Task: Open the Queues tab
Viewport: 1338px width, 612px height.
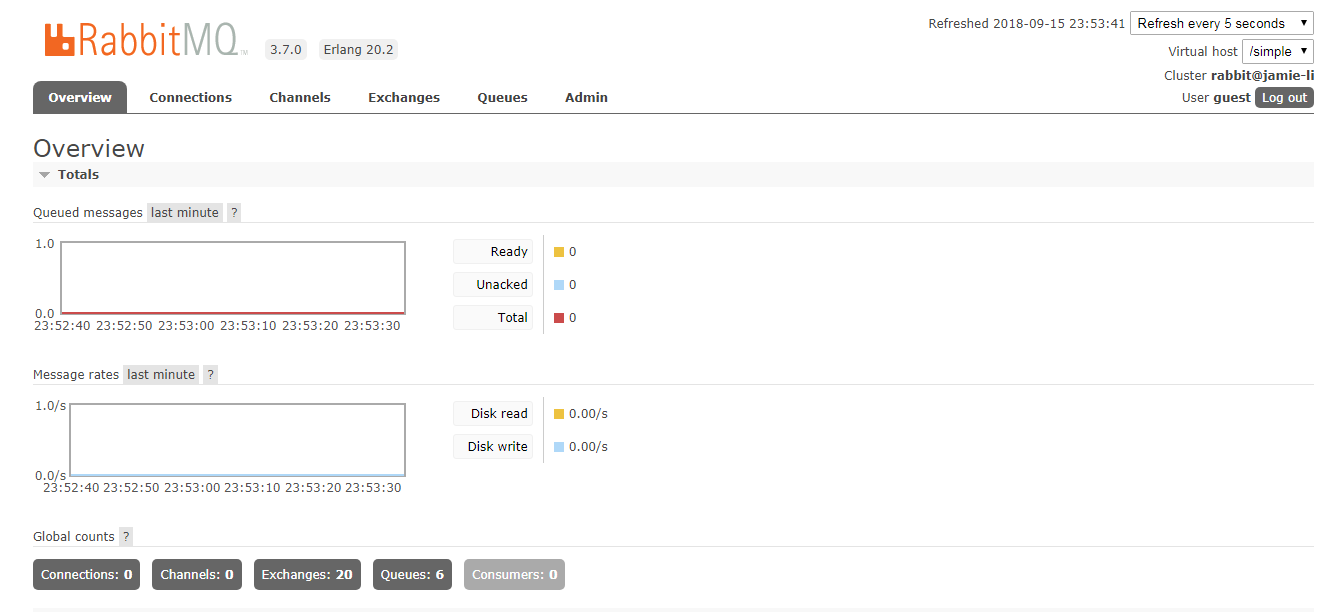Action: click(x=502, y=97)
